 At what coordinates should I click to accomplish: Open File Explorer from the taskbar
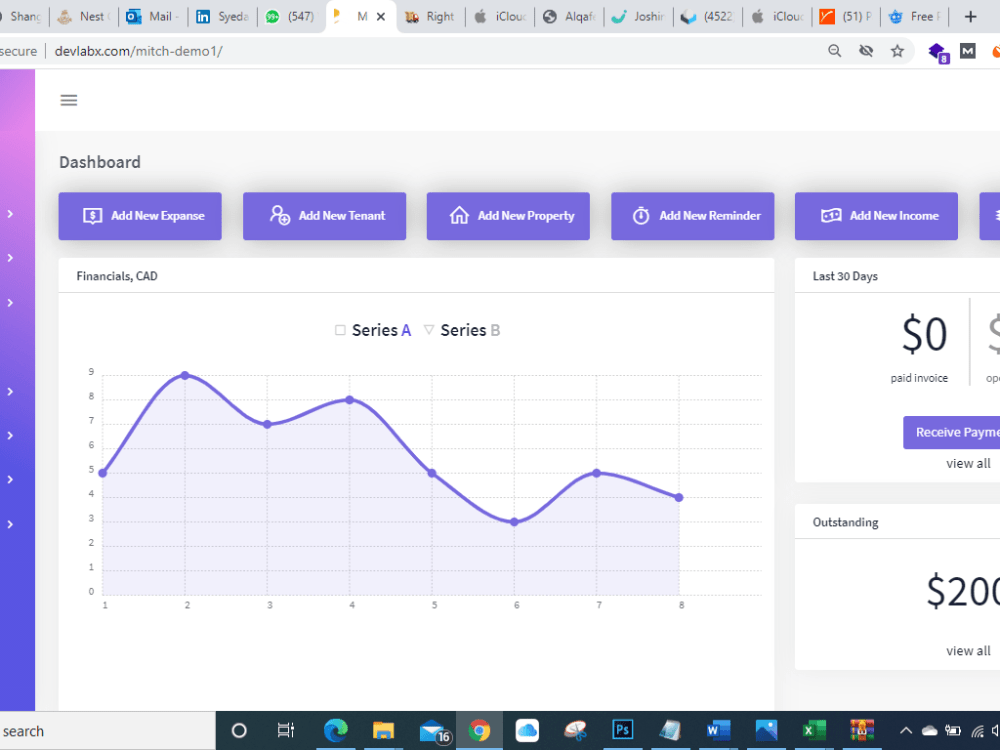pyautogui.click(x=383, y=730)
